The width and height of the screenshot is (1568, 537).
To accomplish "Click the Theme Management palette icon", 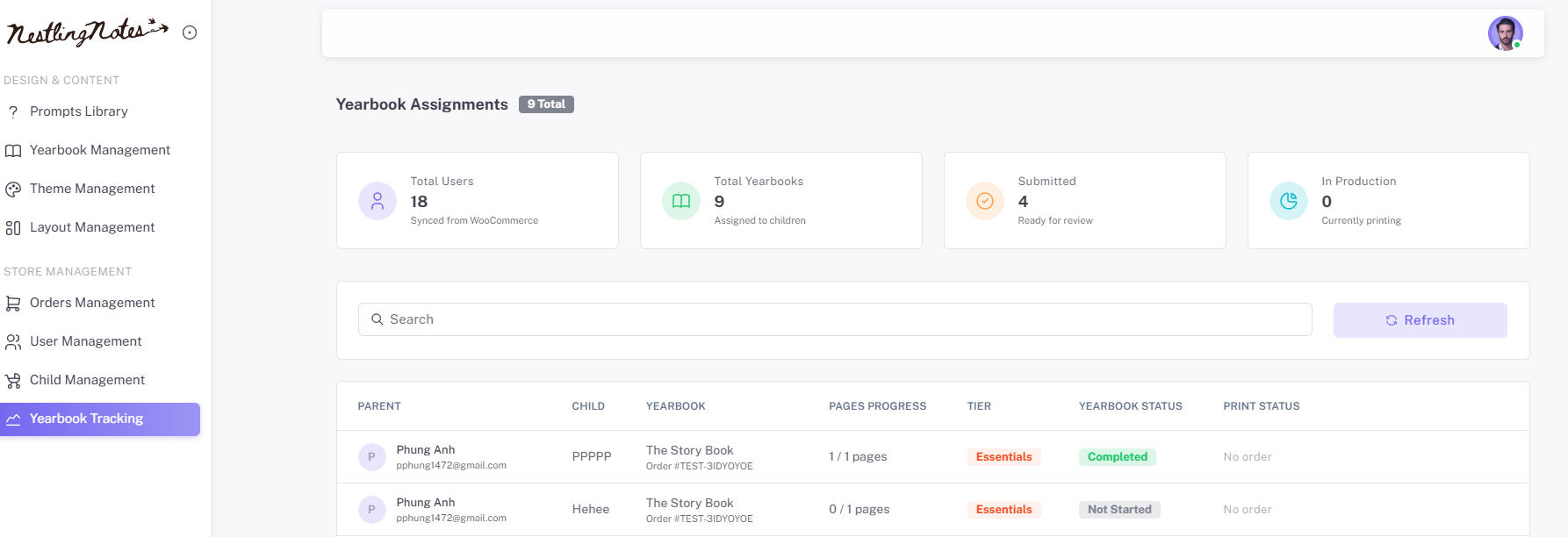I will coord(13,189).
